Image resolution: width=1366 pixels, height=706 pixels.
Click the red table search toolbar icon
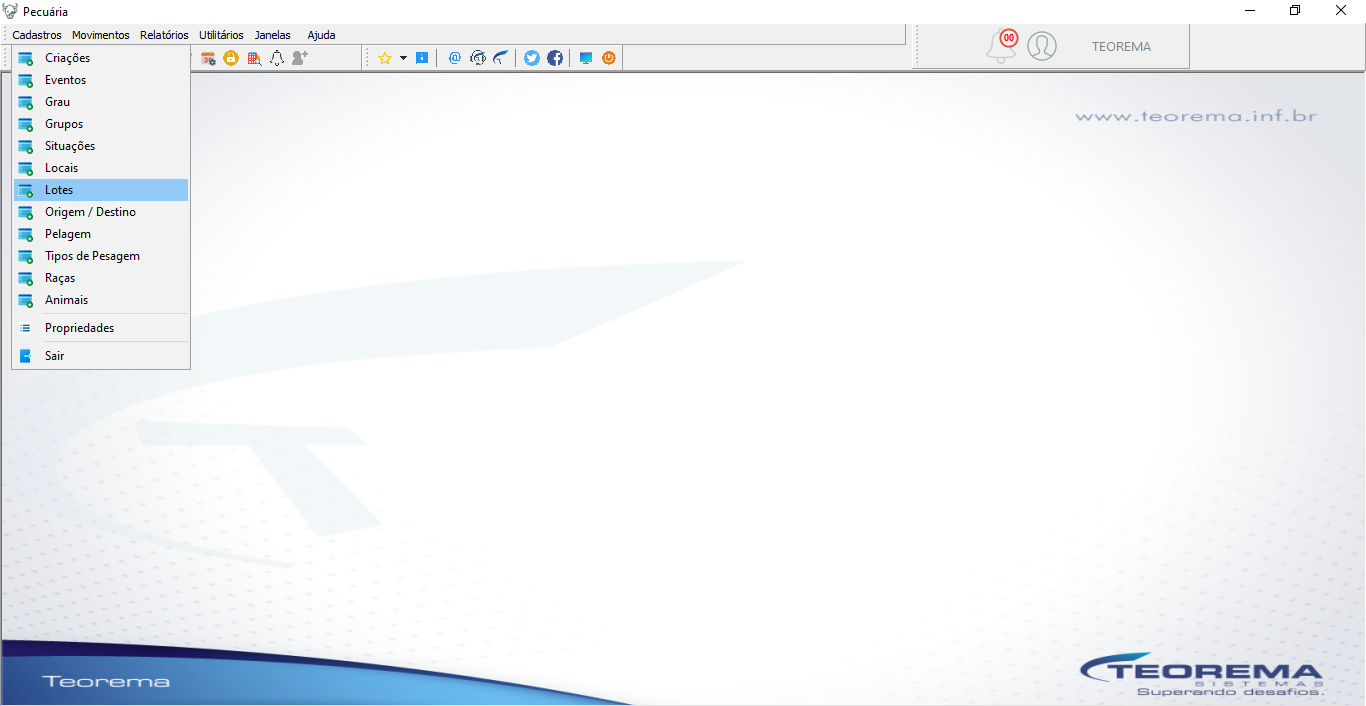[254, 58]
